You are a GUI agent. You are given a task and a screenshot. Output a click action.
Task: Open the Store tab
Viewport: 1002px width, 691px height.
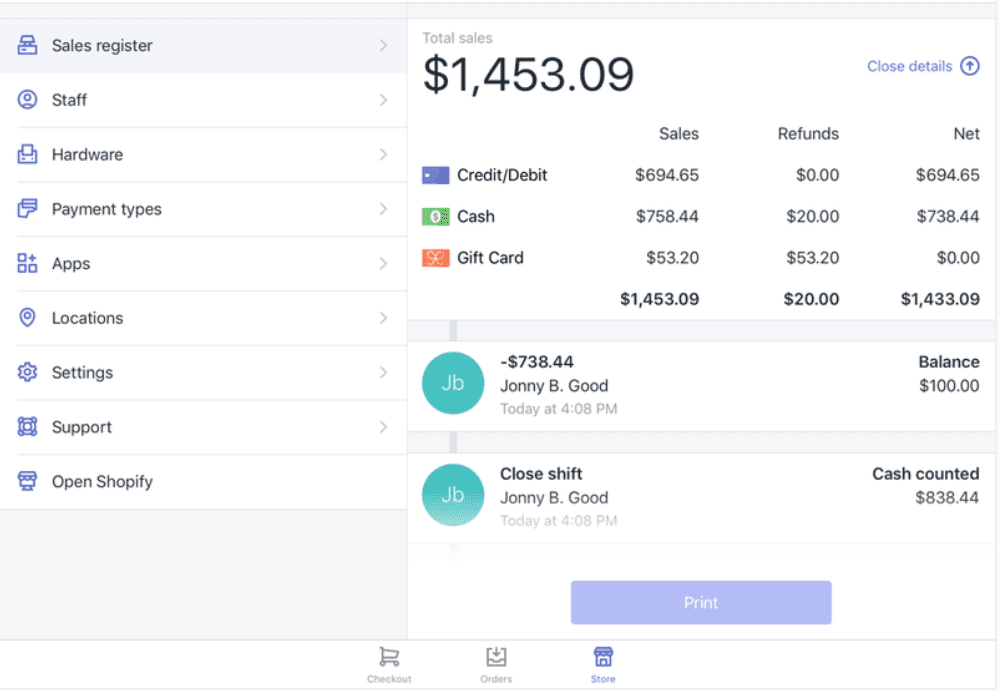pyautogui.click(x=602, y=663)
